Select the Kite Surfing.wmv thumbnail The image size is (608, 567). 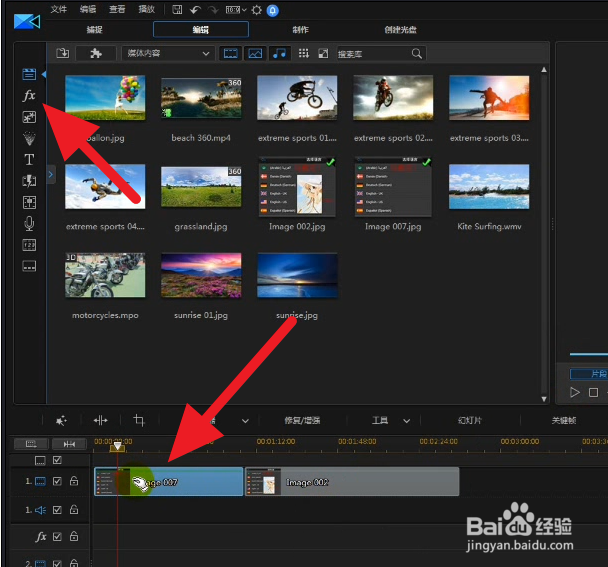click(489, 187)
